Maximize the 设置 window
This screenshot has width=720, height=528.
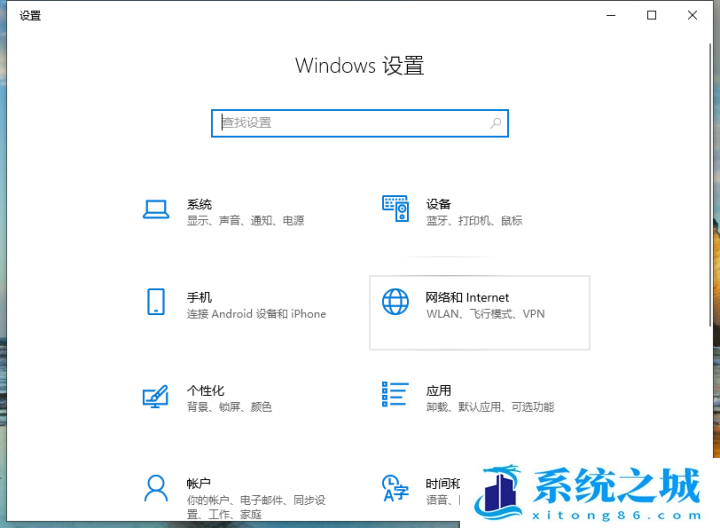[x=652, y=15]
